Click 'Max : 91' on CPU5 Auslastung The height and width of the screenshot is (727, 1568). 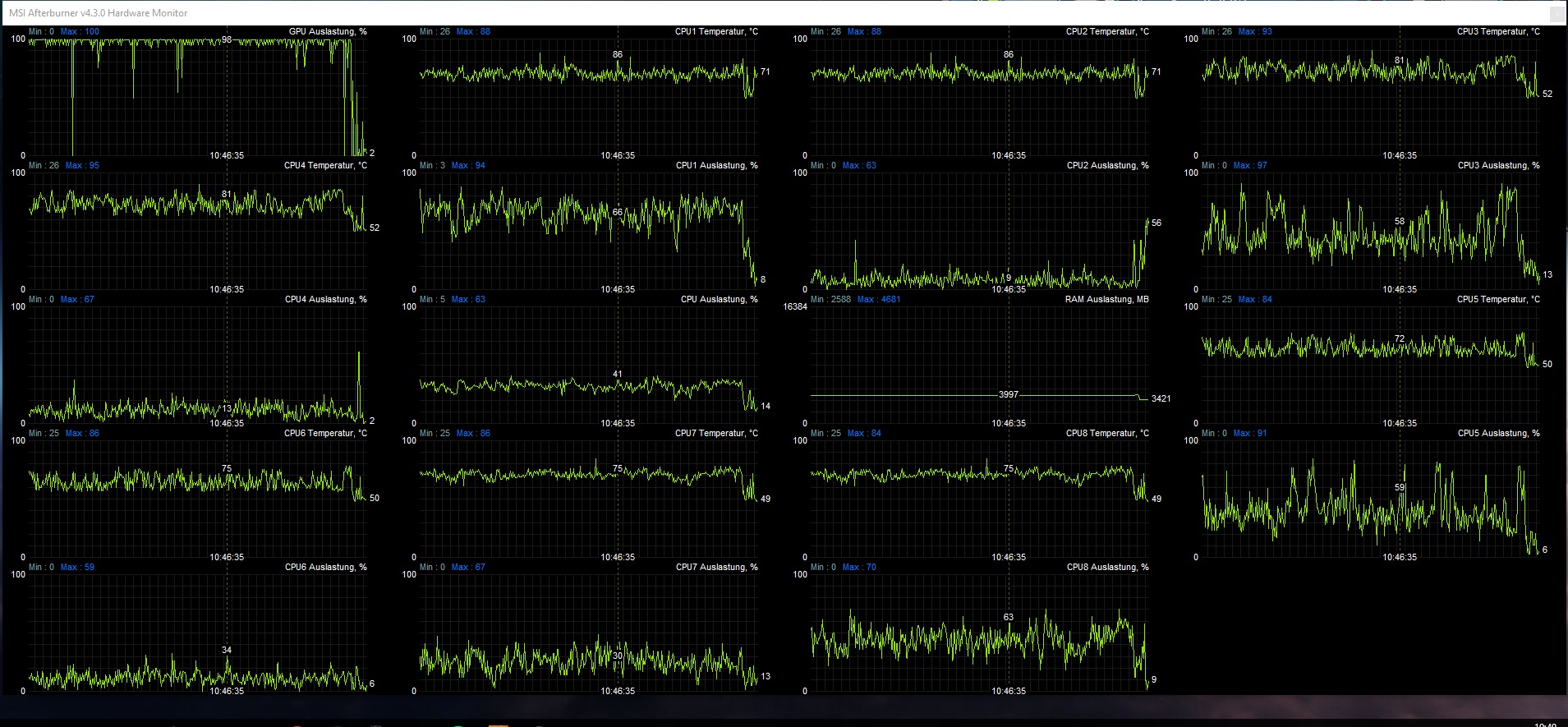point(1250,433)
